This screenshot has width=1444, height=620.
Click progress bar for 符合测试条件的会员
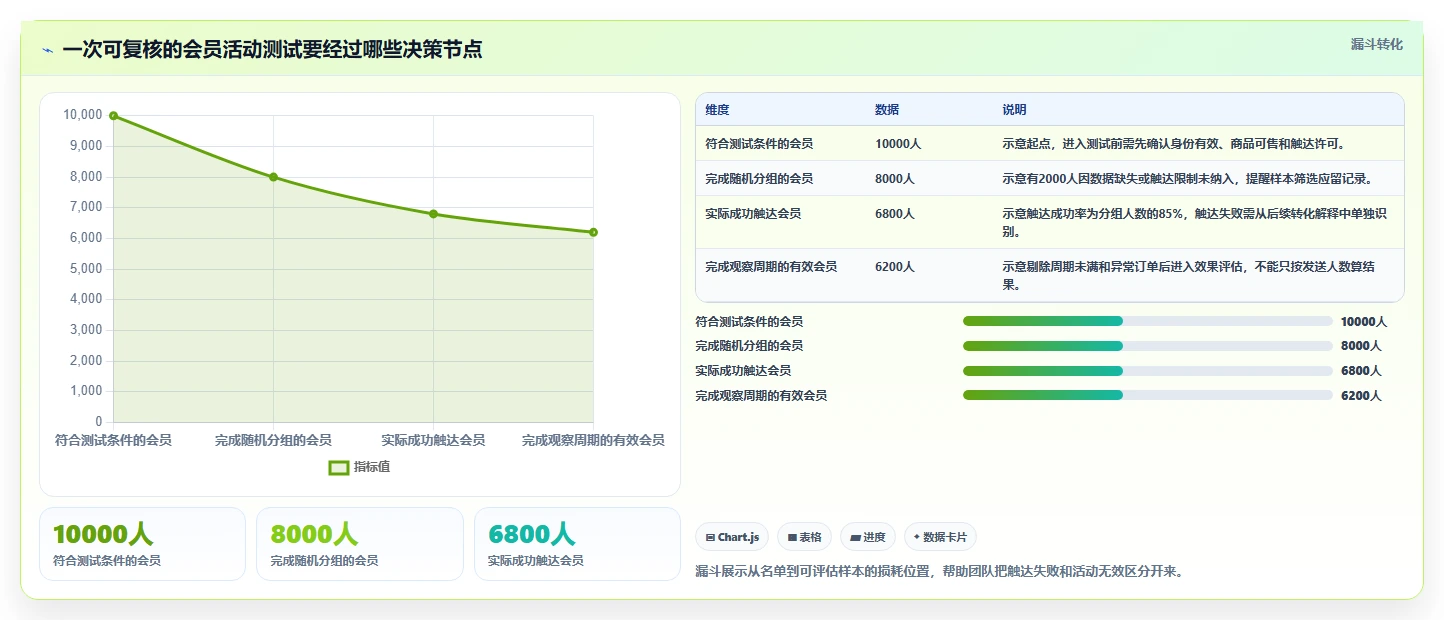point(1148,321)
